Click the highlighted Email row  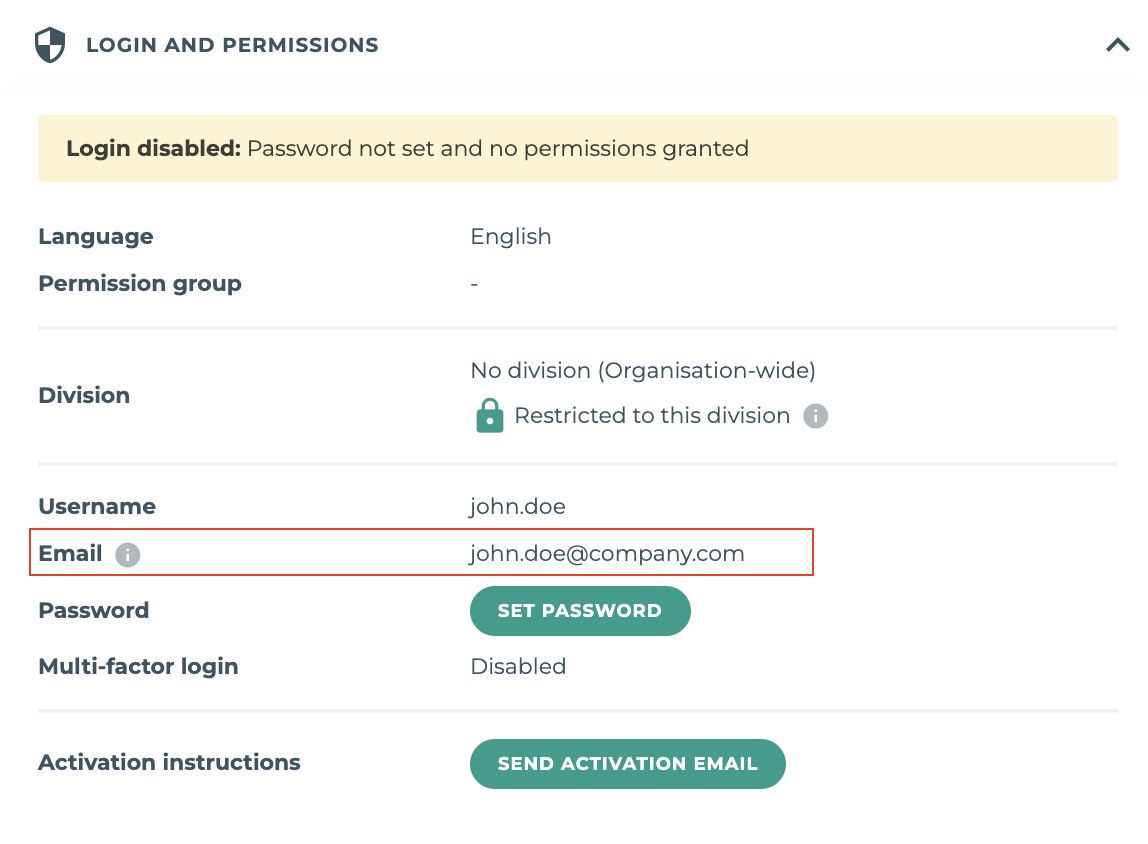(x=421, y=553)
